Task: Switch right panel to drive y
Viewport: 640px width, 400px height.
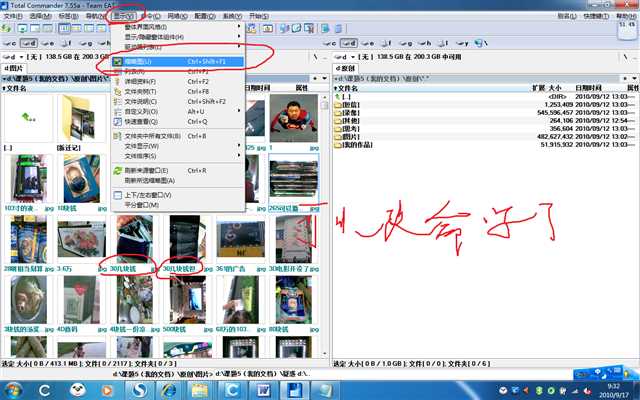Action: (x=462, y=43)
